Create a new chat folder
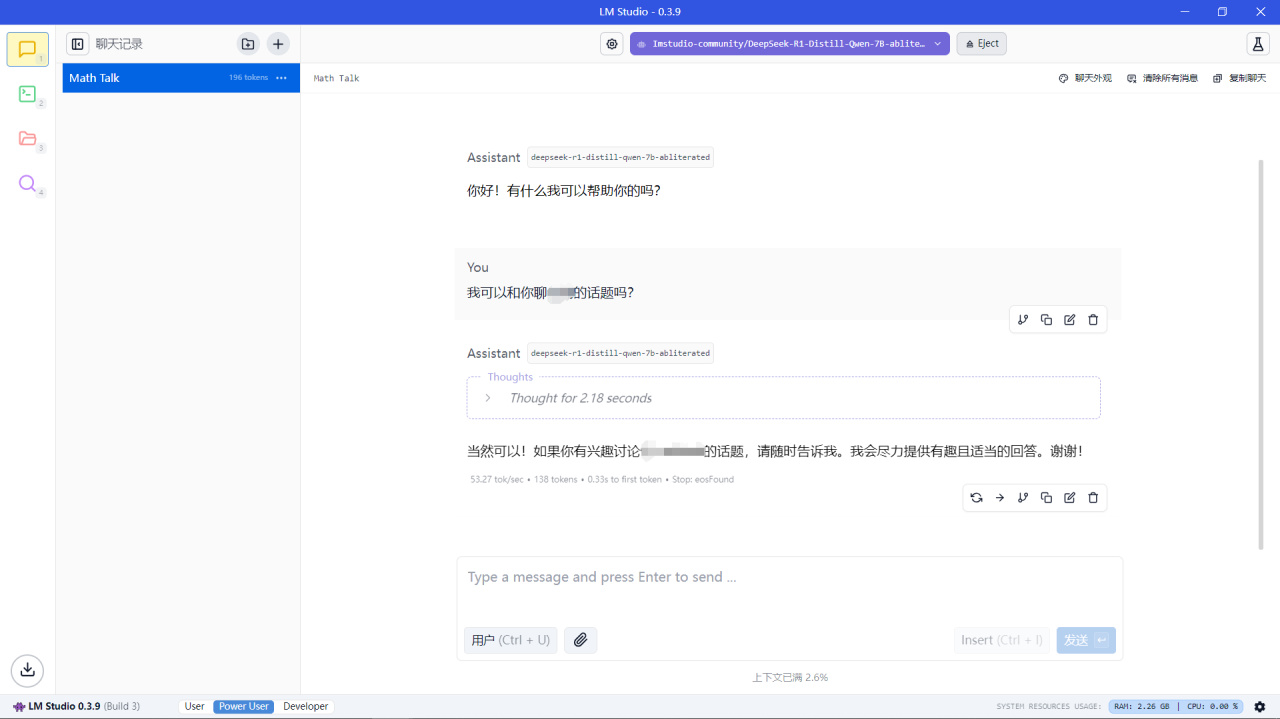The width and height of the screenshot is (1280, 719). pyautogui.click(x=248, y=44)
